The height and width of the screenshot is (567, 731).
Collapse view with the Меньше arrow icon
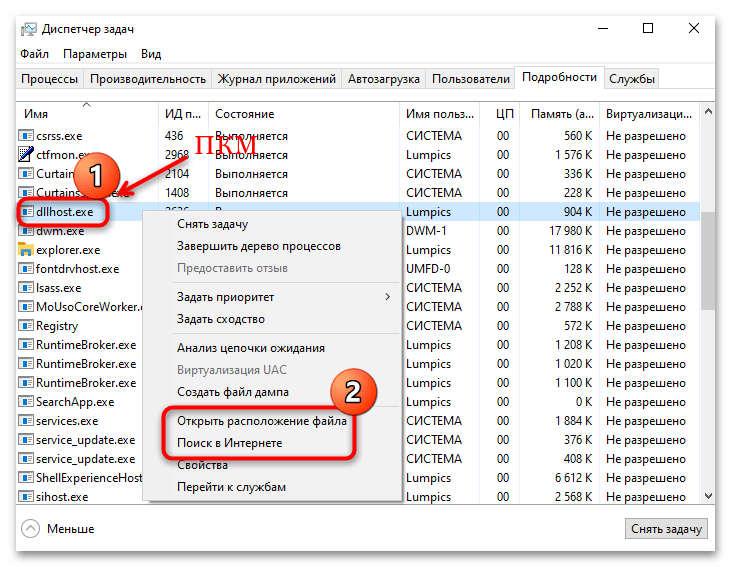point(30,529)
